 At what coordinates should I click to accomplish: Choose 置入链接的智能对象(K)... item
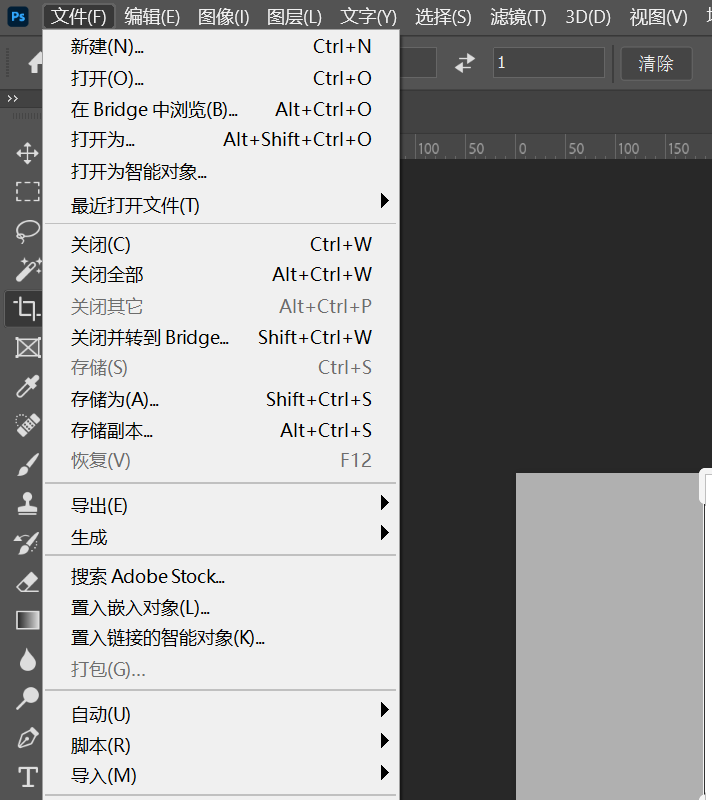[221, 638]
